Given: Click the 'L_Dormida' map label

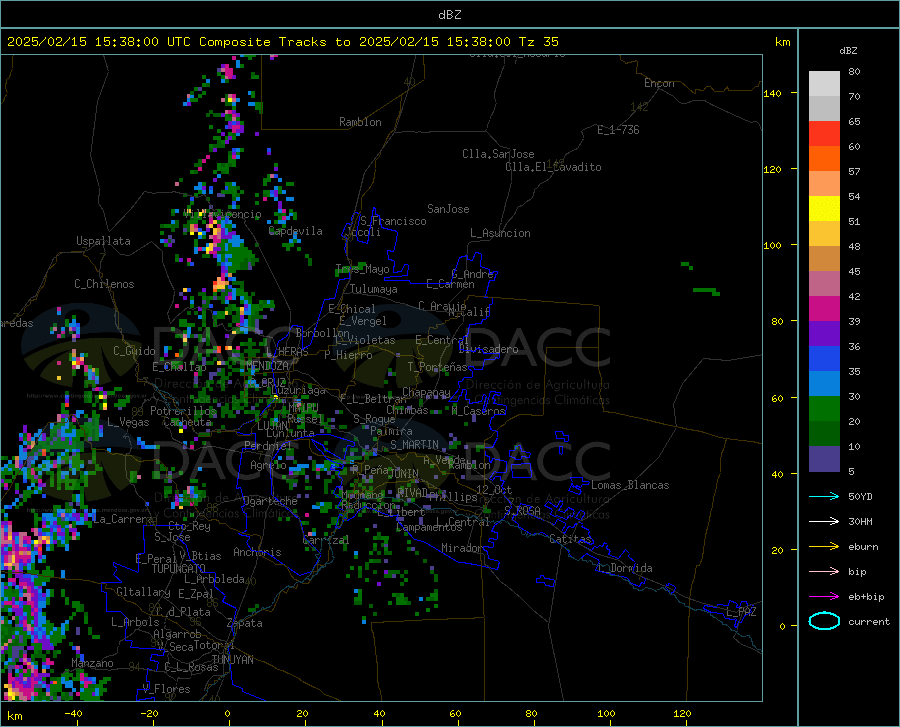Looking at the screenshot, I should click(624, 568).
